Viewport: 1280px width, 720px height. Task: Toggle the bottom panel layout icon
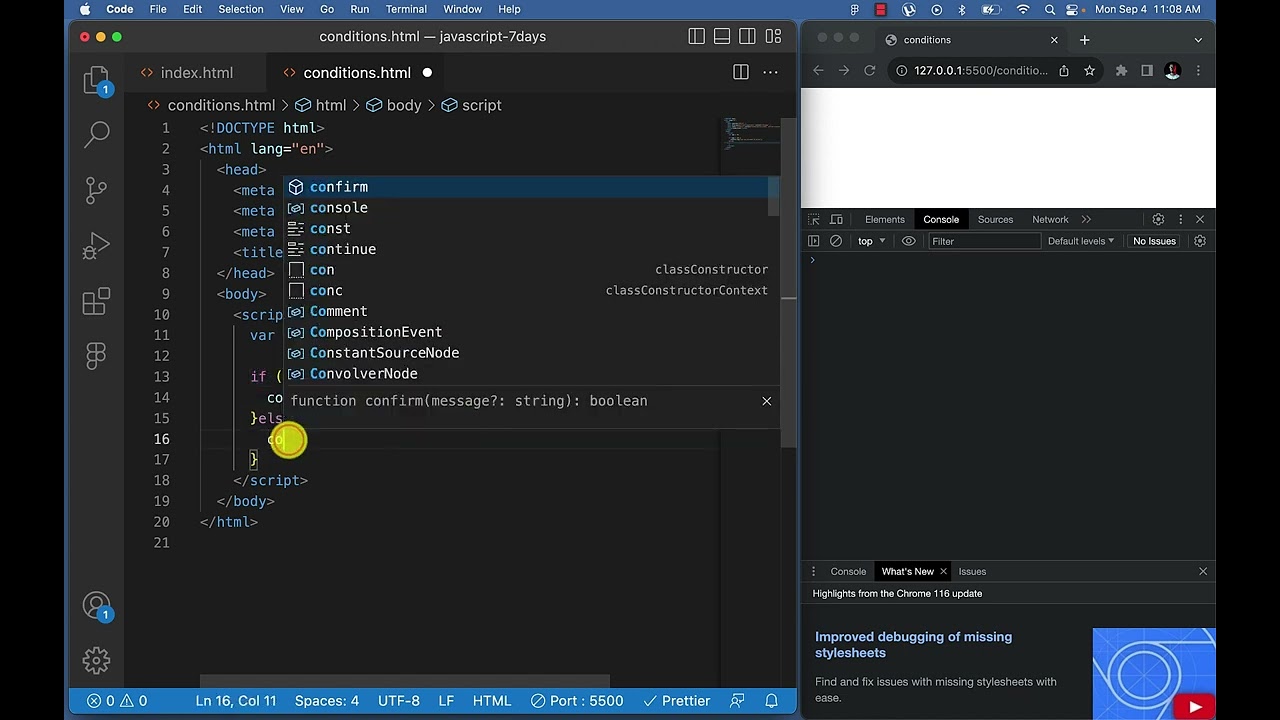click(x=722, y=37)
